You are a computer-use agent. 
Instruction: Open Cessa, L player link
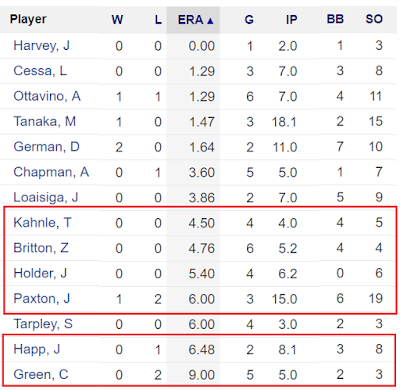point(40,71)
